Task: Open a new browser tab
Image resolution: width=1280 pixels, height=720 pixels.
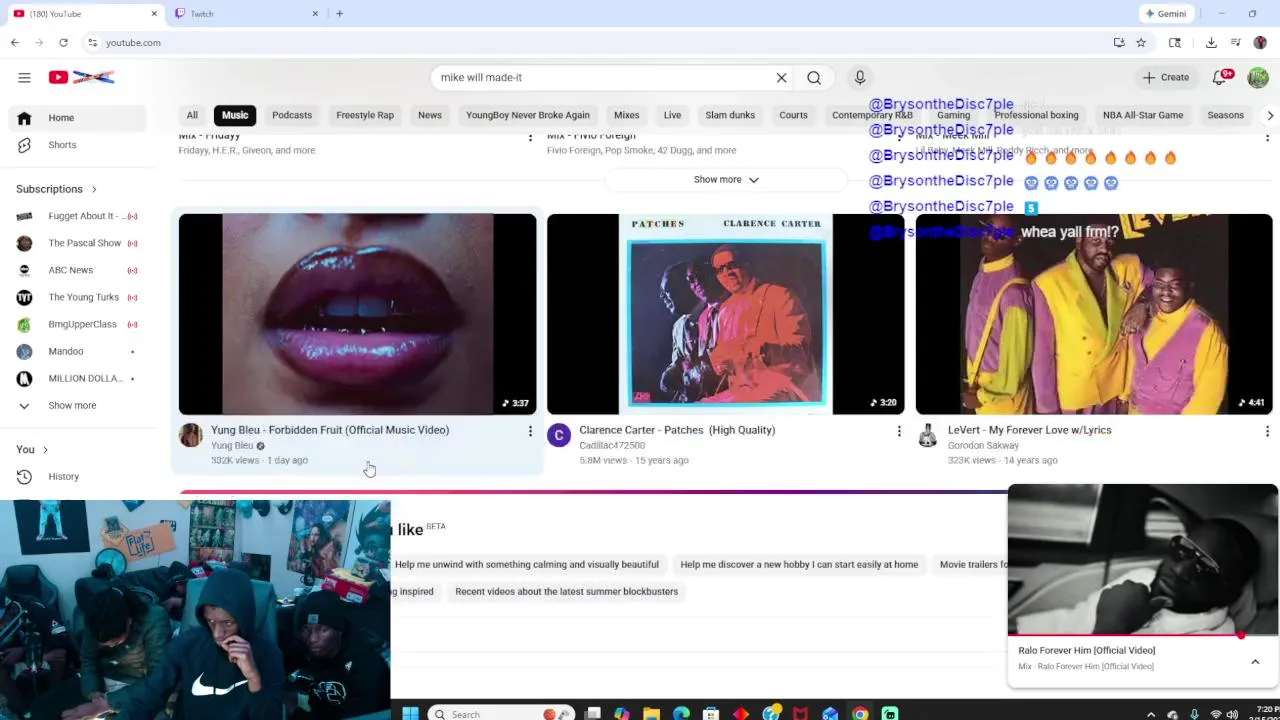Action: point(339,14)
